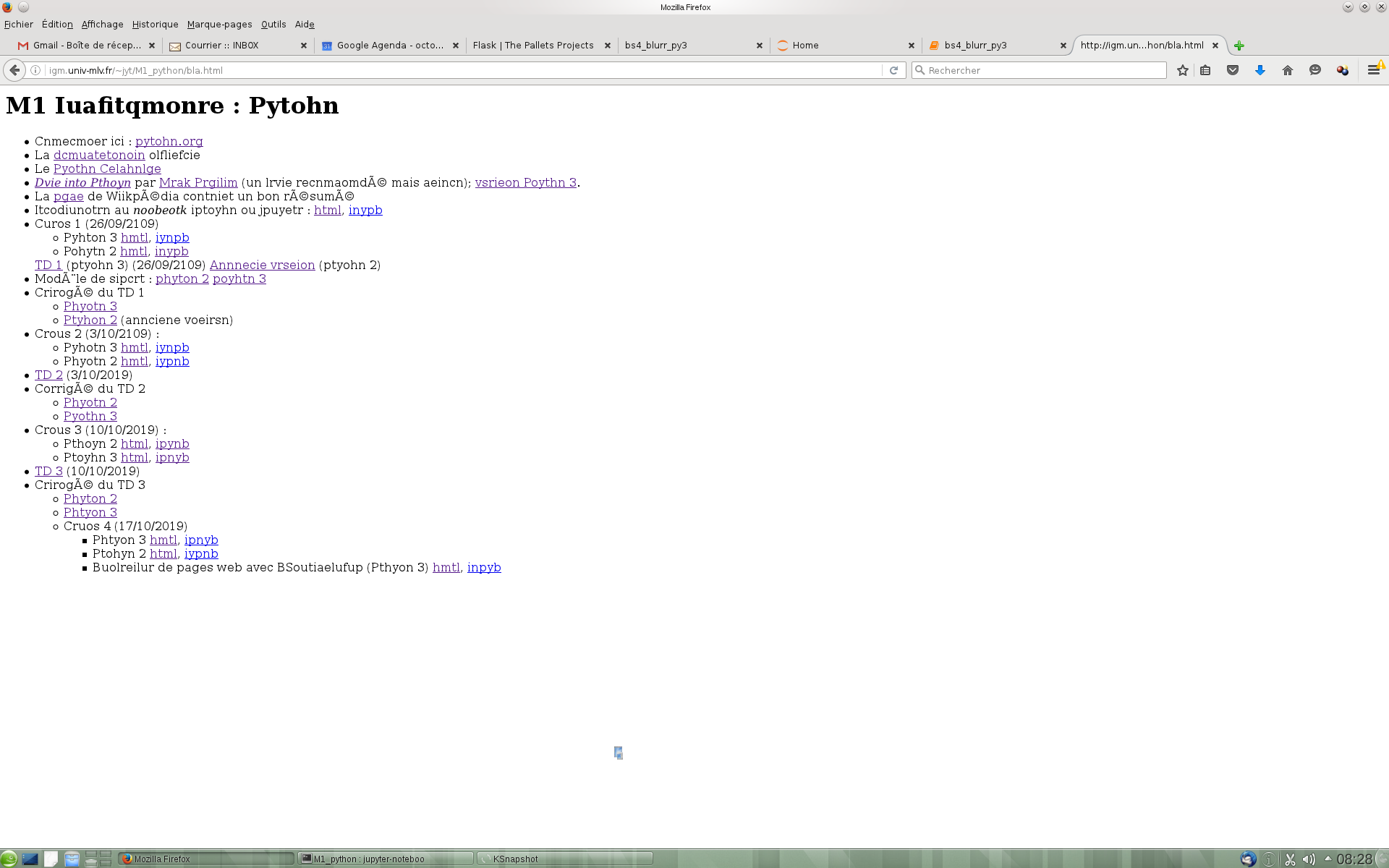Expand hidden system tray icons
Viewport: 1389px width, 868px height.
1328,859
